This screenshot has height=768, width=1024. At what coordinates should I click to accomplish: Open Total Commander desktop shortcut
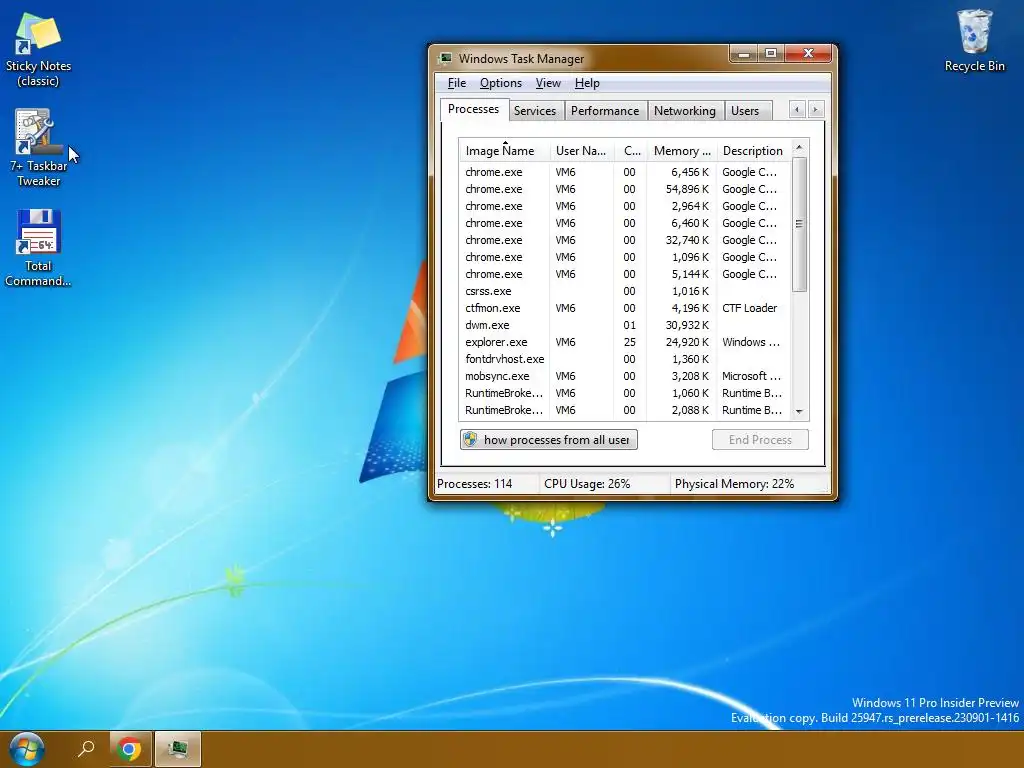38,248
